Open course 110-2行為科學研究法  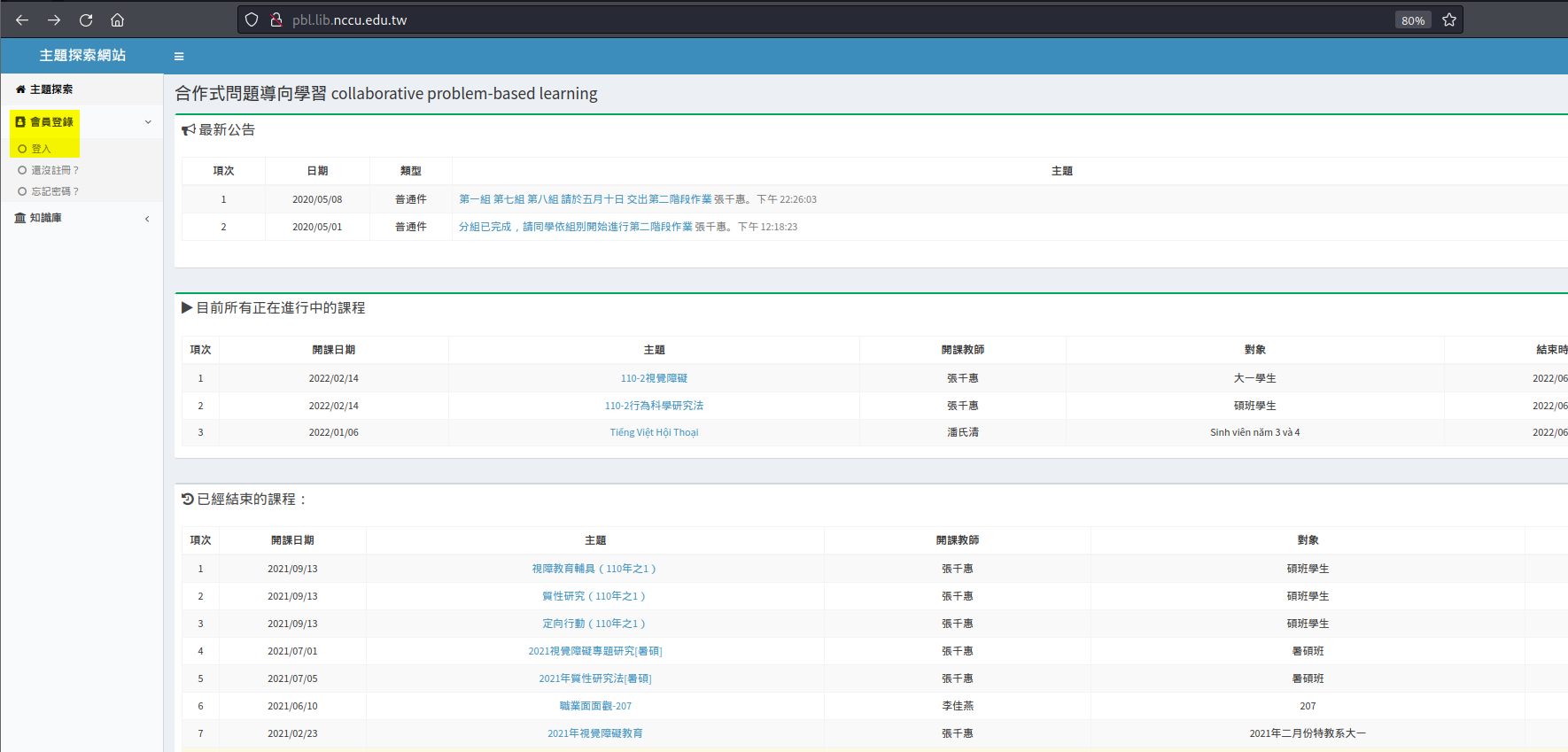(654, 406)
